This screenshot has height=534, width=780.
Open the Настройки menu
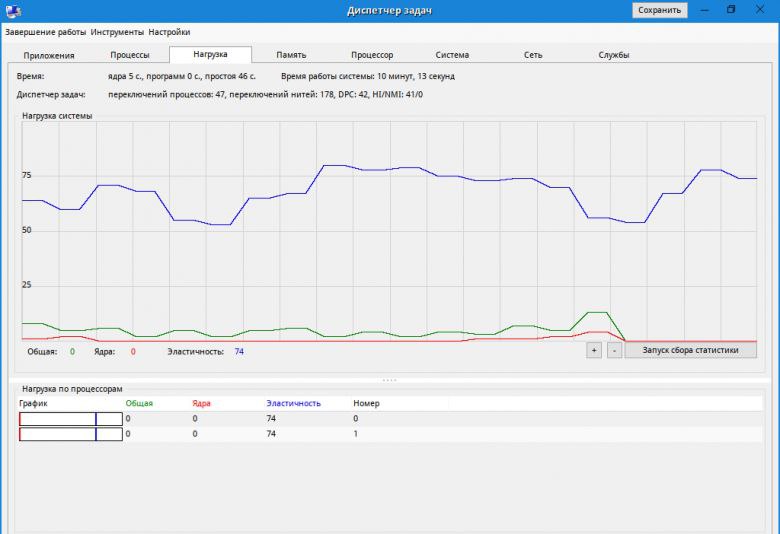pyautogui.click(x=169, y=32)
